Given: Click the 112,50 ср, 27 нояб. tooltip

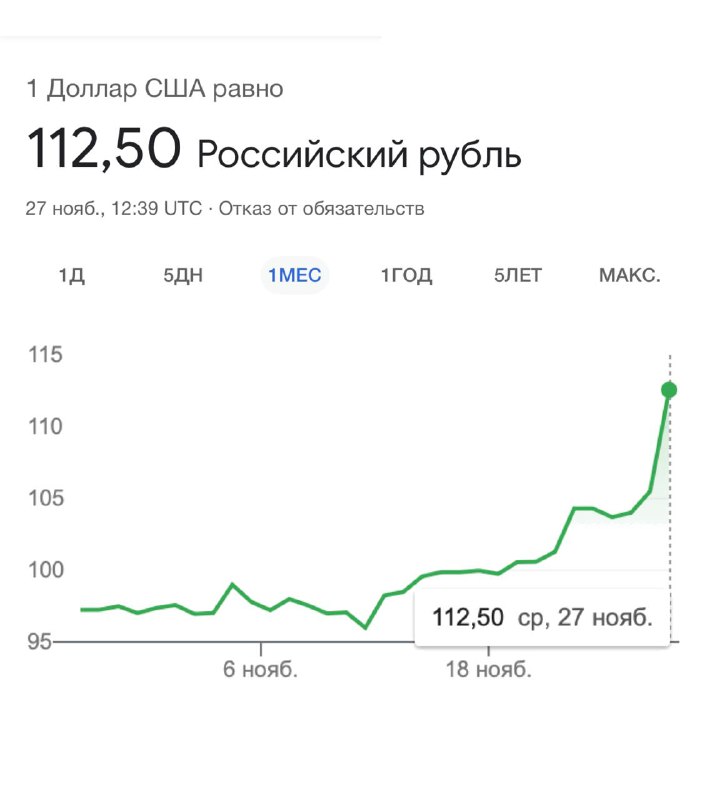Looking at the screenshot, I should point(542,617).
